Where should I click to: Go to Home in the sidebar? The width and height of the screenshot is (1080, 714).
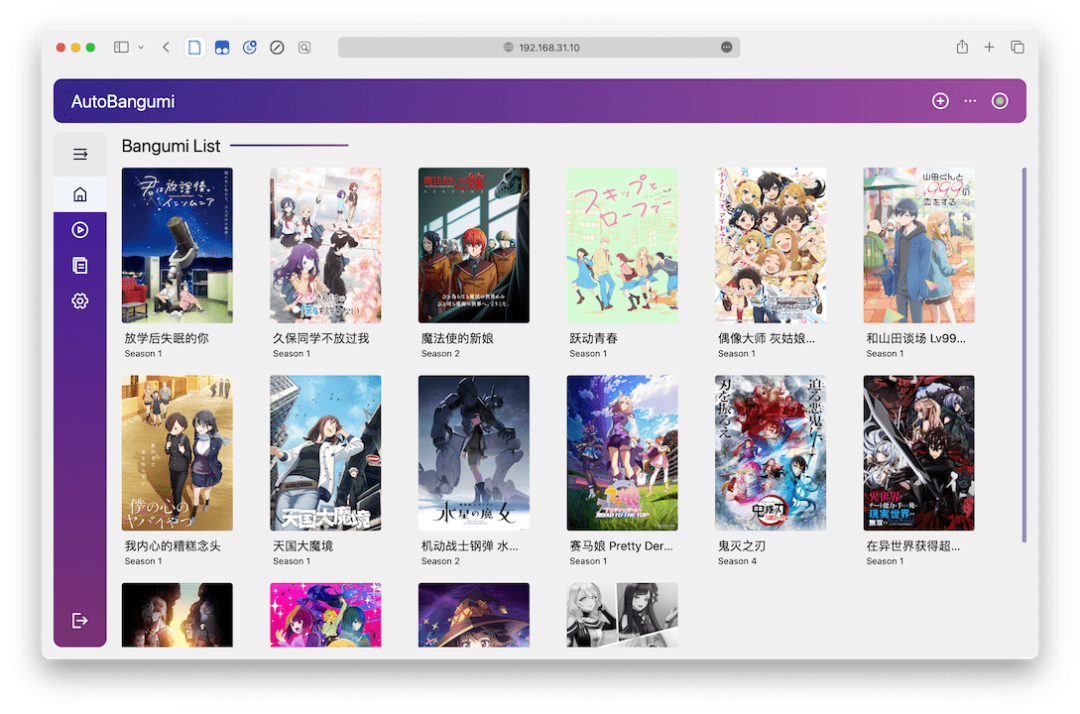[x=80, y=194]
